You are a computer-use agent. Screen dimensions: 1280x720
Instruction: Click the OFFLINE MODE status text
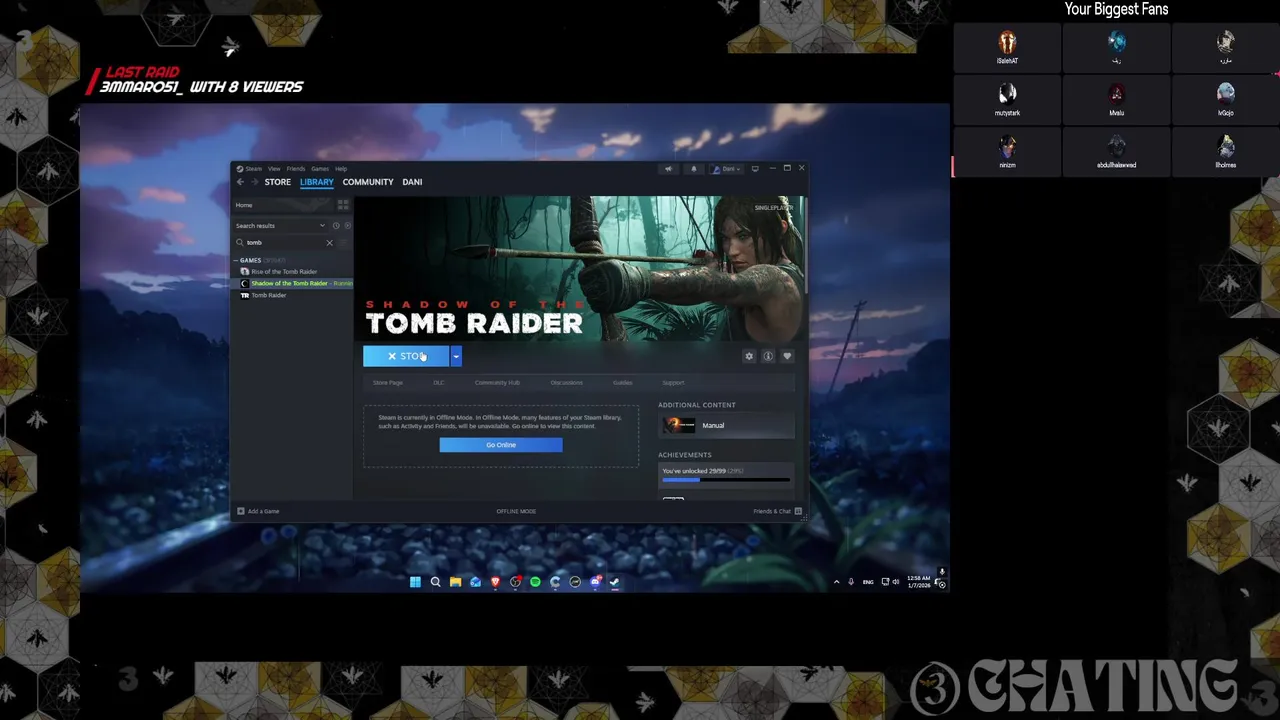click(516, 511)
